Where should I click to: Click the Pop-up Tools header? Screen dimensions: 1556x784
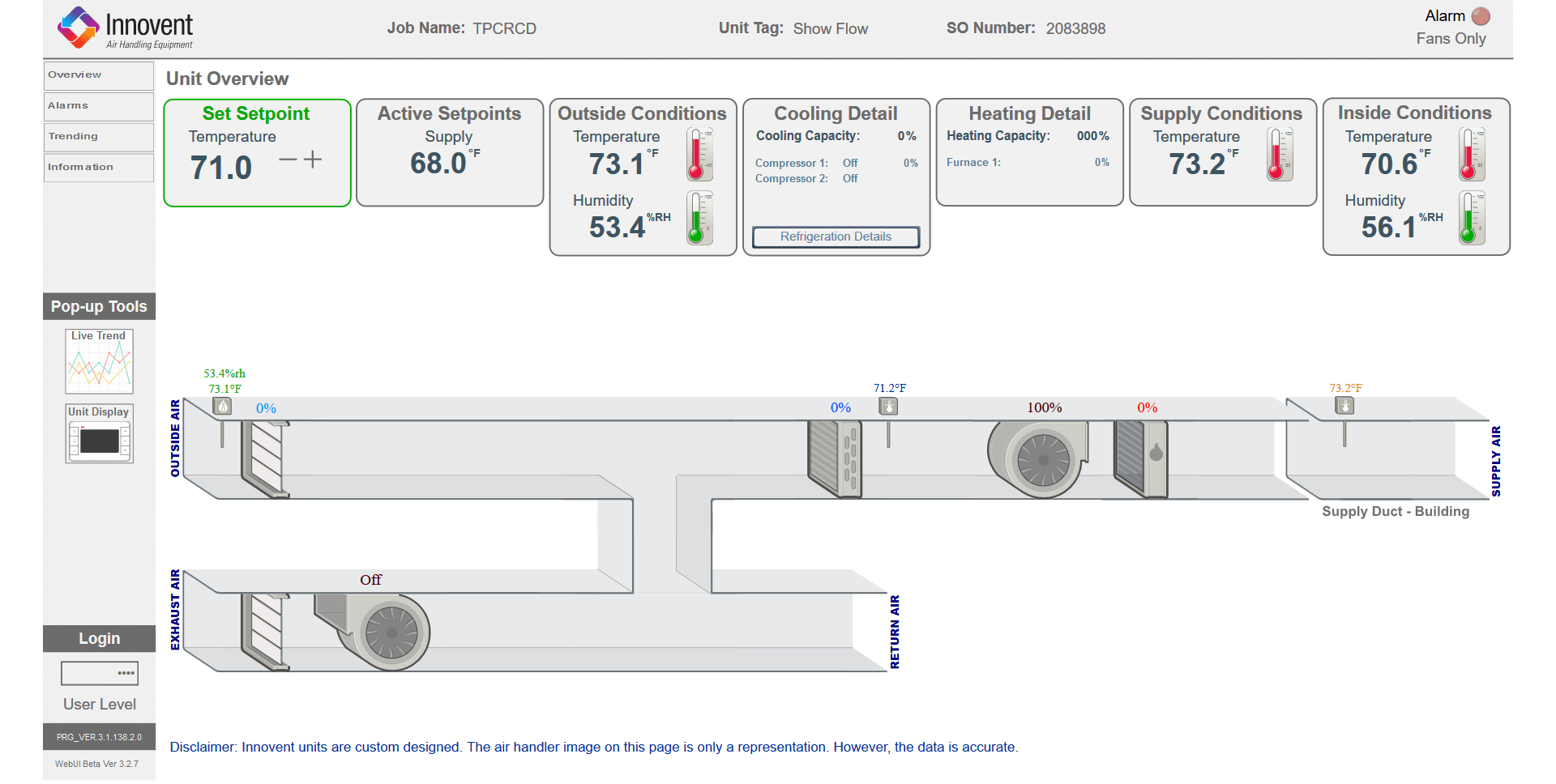tap(99, 306)
